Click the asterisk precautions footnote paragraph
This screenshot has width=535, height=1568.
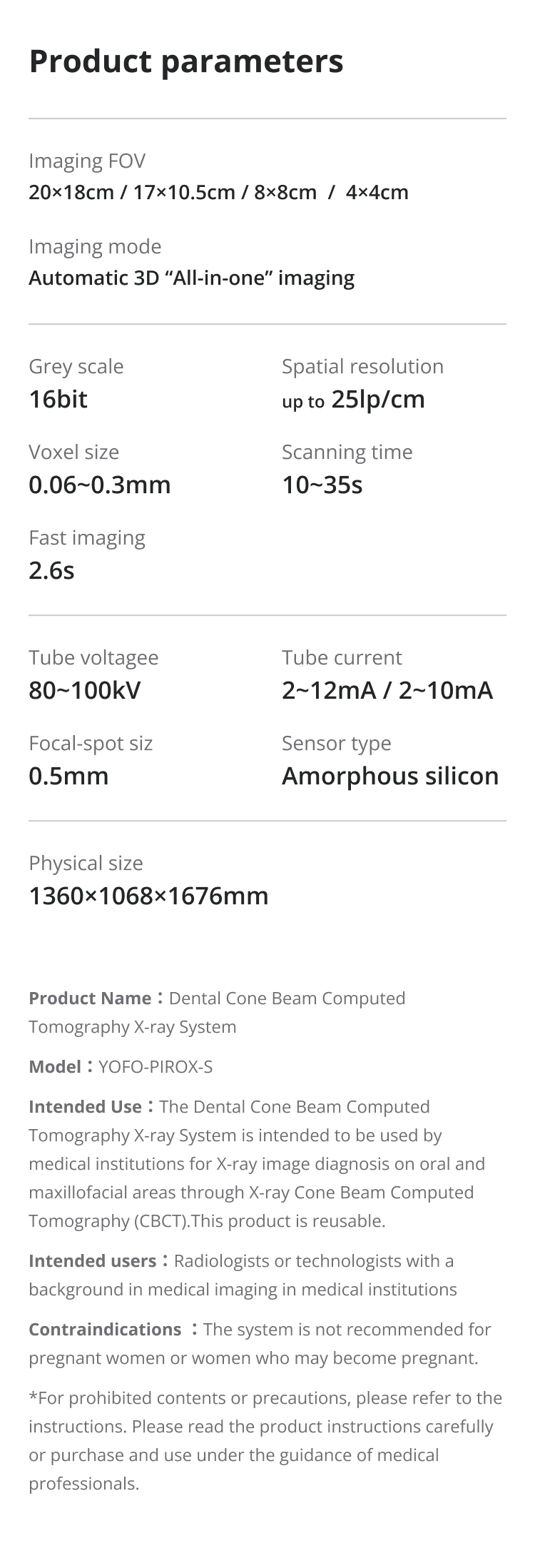pyautogui.click(x=264, y=1440)
